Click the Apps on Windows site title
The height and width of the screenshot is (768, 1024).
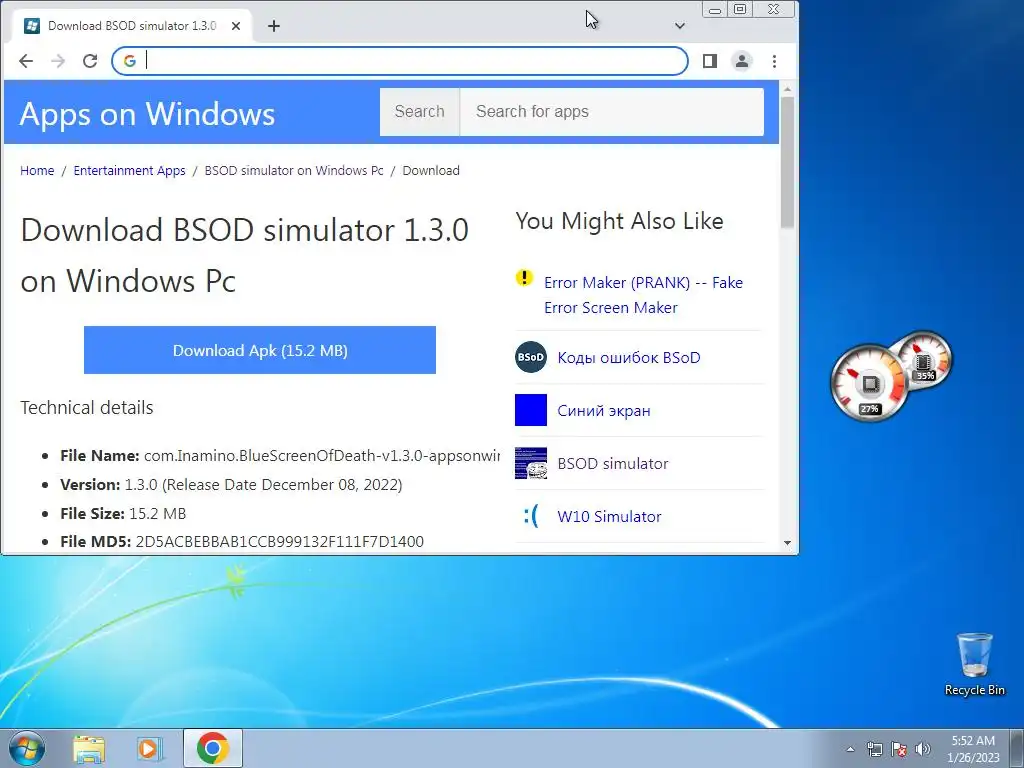pyautogui.click(x=148, y=114)
